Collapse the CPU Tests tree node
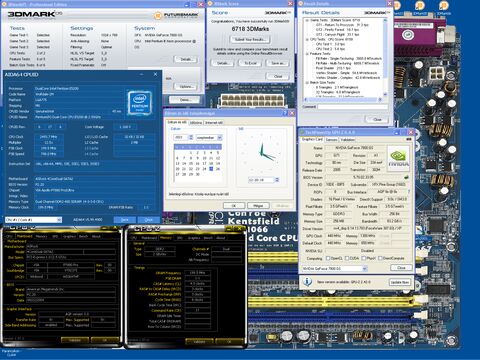 click(307, 39)
